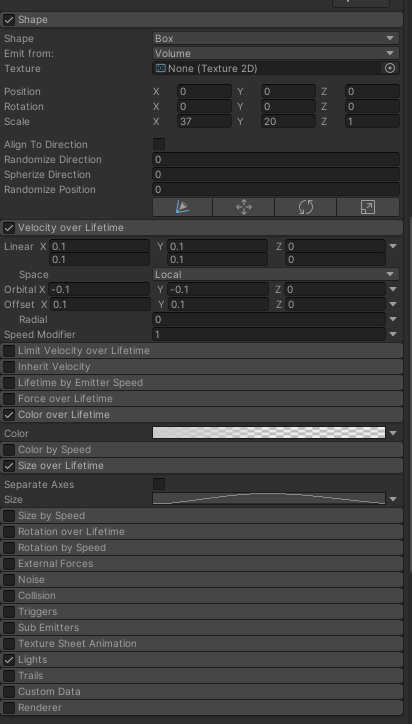412x724 pixels.
Task: Edit the Color over Lifetime gradient swatch
Action: click(269, 433)
